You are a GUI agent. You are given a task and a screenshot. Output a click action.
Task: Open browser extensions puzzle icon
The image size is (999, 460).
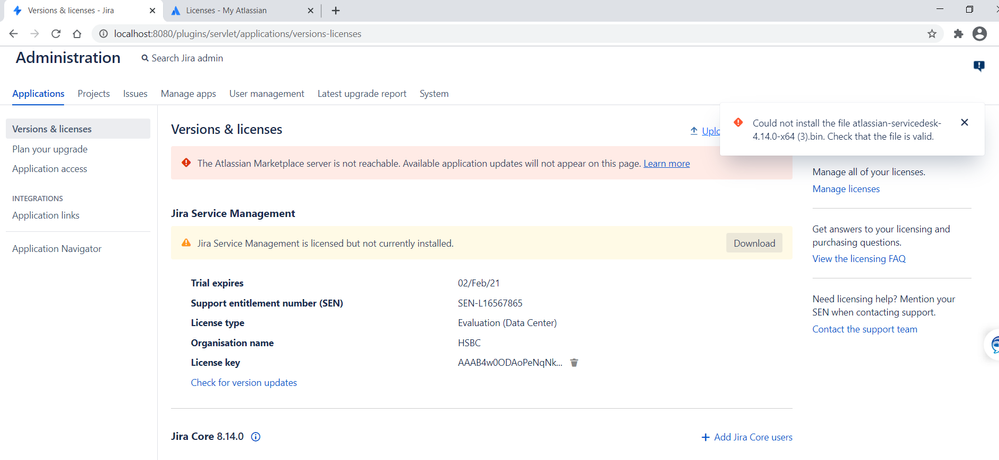coord(958,34)
